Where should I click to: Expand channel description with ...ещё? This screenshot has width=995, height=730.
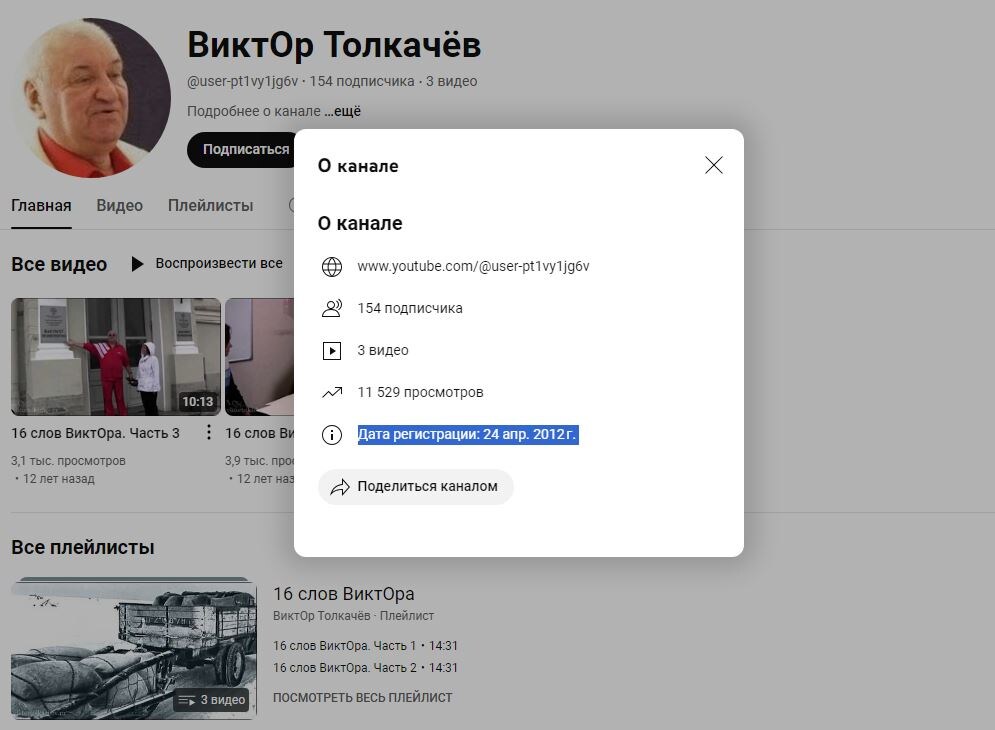[343, 111]
